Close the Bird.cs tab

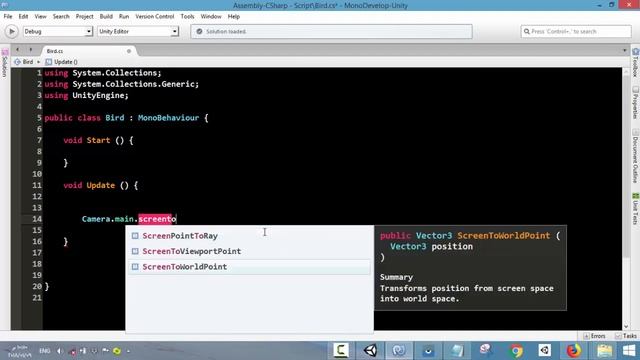[129, 51]
